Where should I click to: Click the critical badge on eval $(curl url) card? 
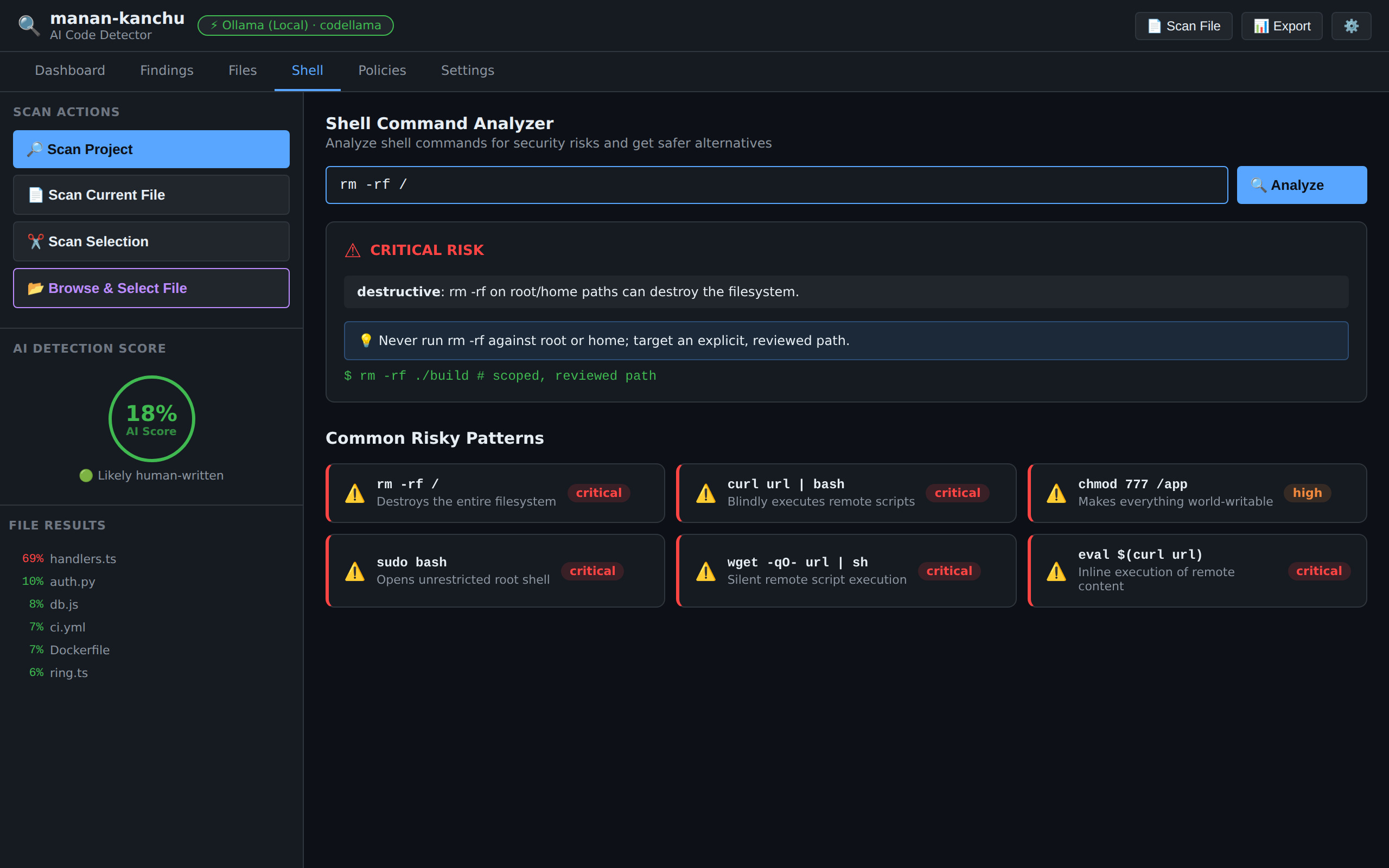(x=1319, y=571)
